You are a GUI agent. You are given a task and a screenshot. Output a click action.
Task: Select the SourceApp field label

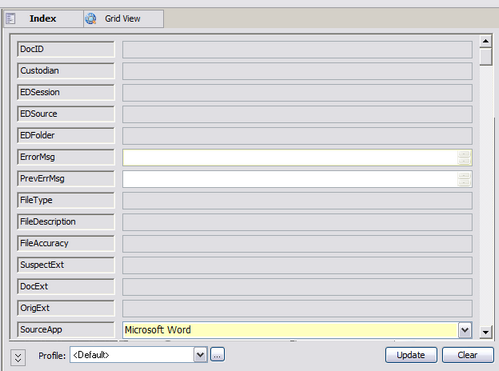click(x=66, y=330)
